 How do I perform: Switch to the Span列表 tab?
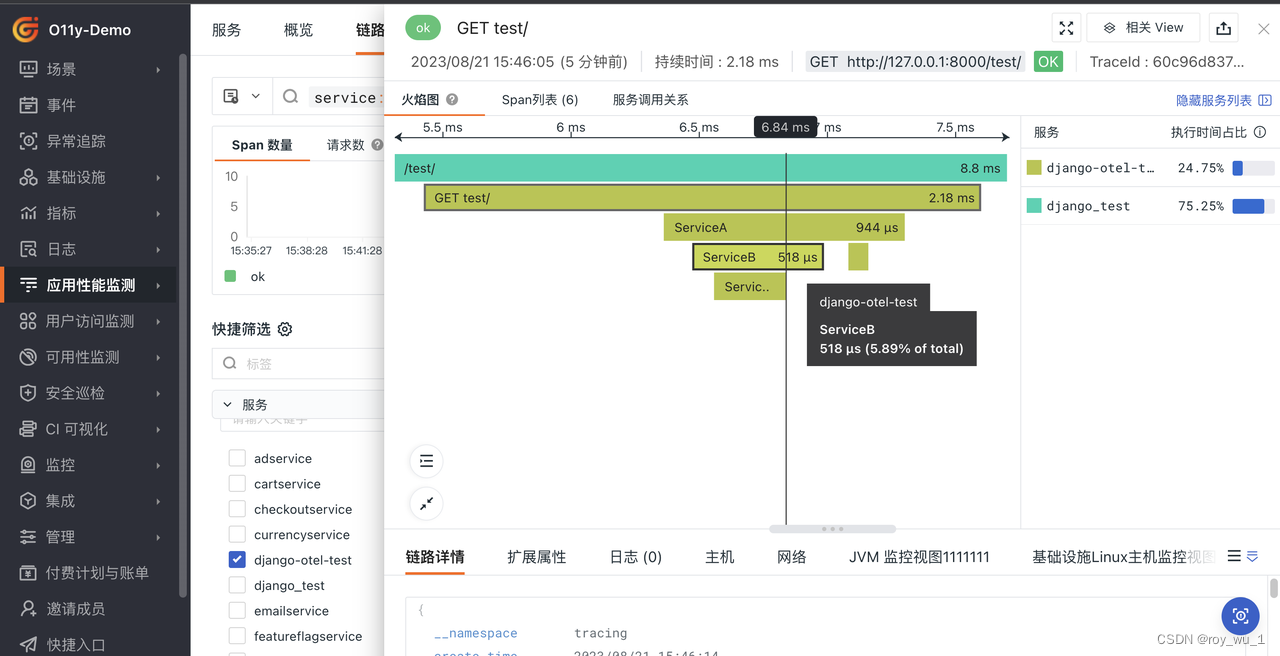point(541,99)
